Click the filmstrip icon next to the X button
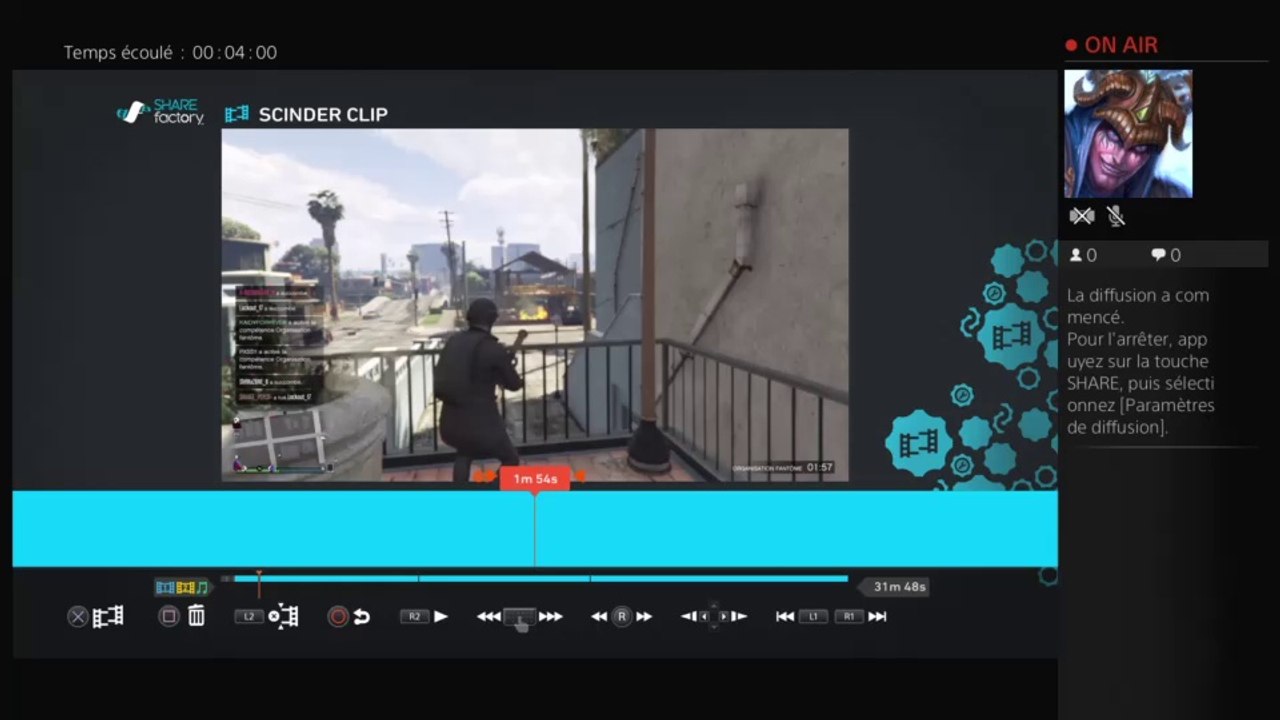The width and height of the screenshot is (1280, 720). coord(108,617)
